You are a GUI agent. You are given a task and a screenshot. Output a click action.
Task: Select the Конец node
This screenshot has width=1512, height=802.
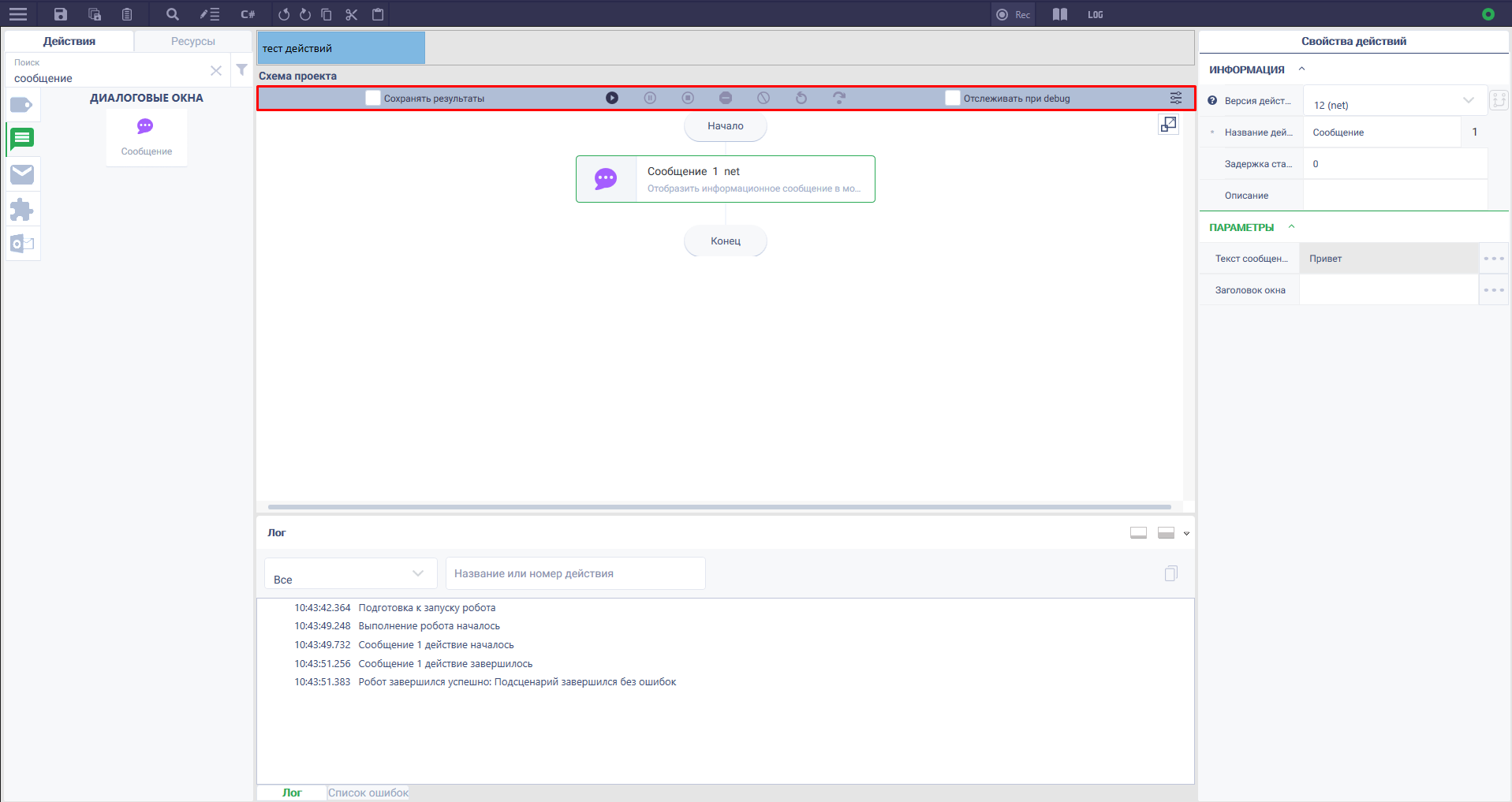coord(726,241)
